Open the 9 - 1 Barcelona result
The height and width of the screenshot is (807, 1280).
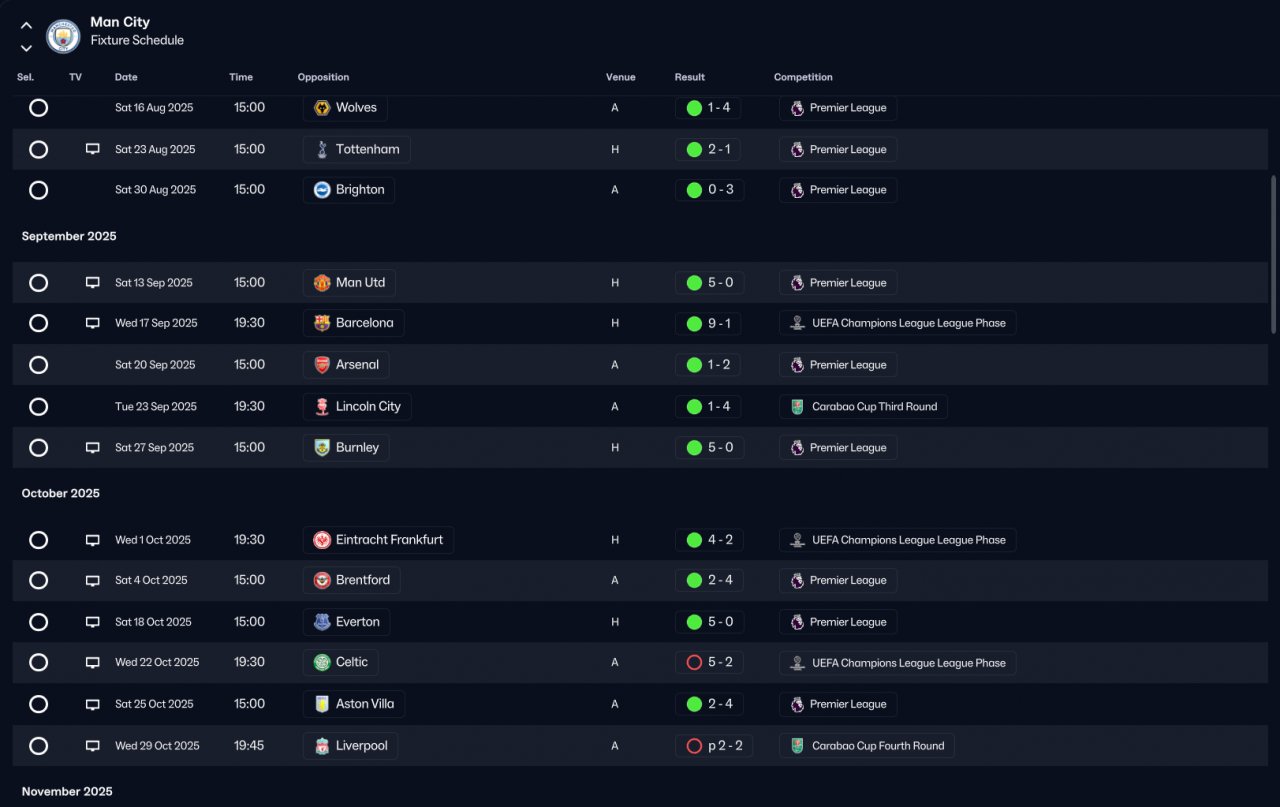click(x=709, y=324)
